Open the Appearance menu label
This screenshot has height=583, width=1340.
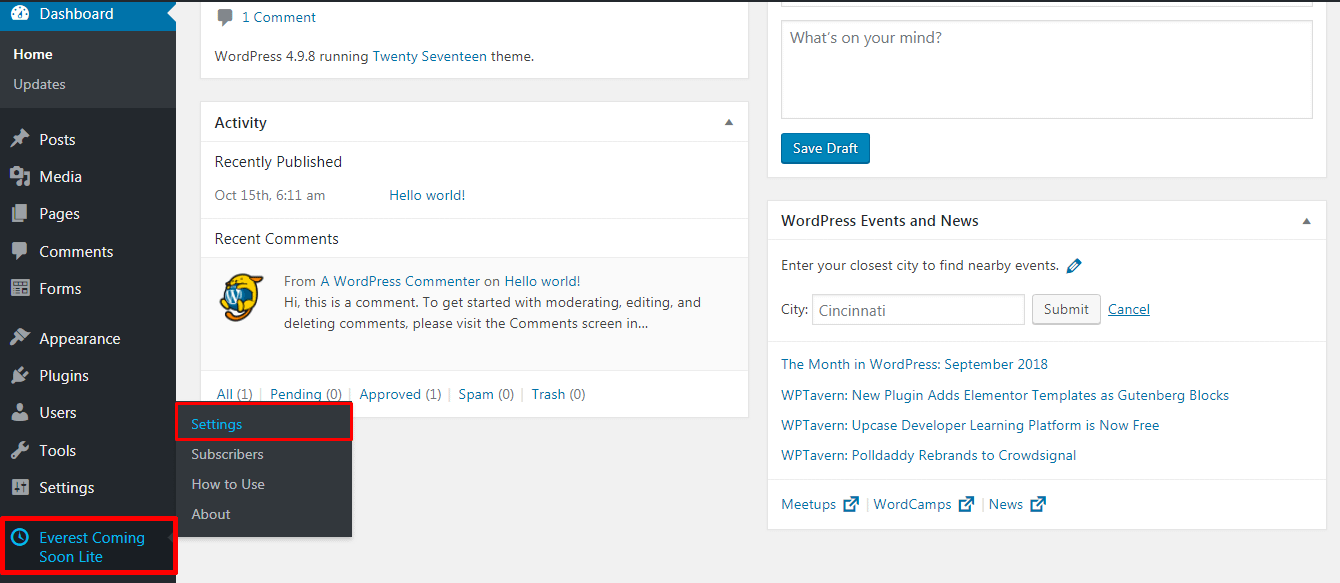(80, 338)
